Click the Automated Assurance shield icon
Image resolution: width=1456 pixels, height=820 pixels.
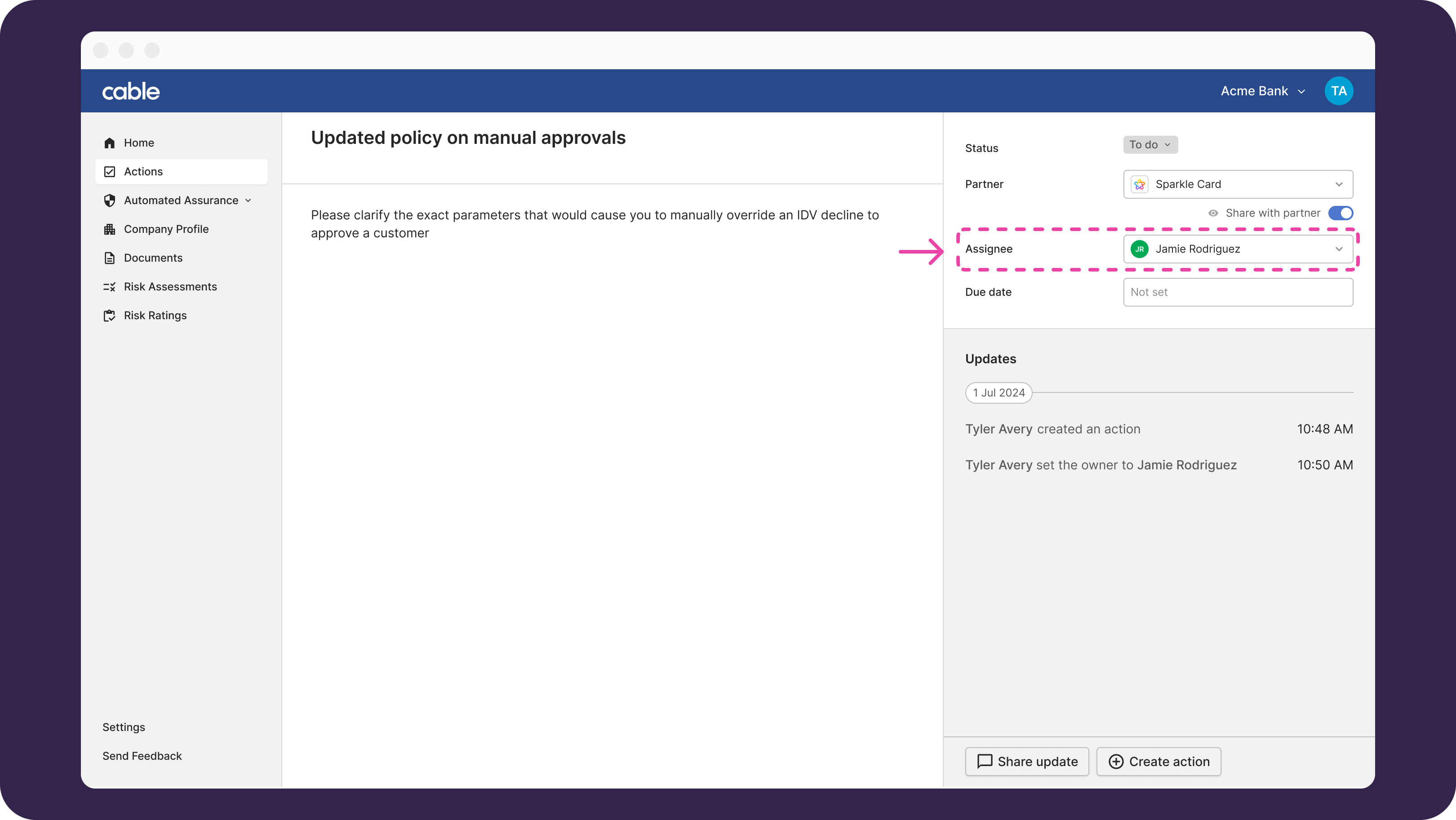coord(110,201)
